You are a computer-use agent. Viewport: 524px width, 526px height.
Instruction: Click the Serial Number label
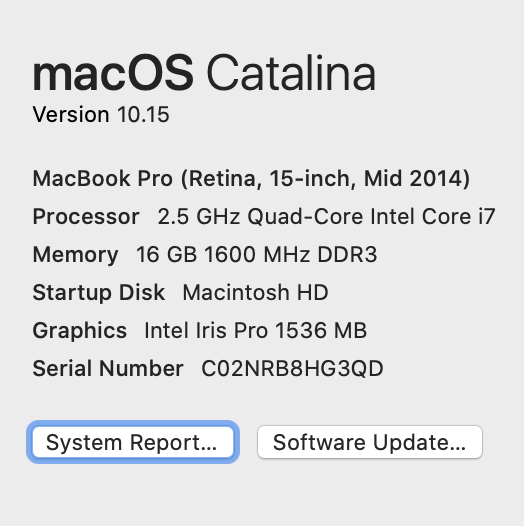[x=108, y=369]
